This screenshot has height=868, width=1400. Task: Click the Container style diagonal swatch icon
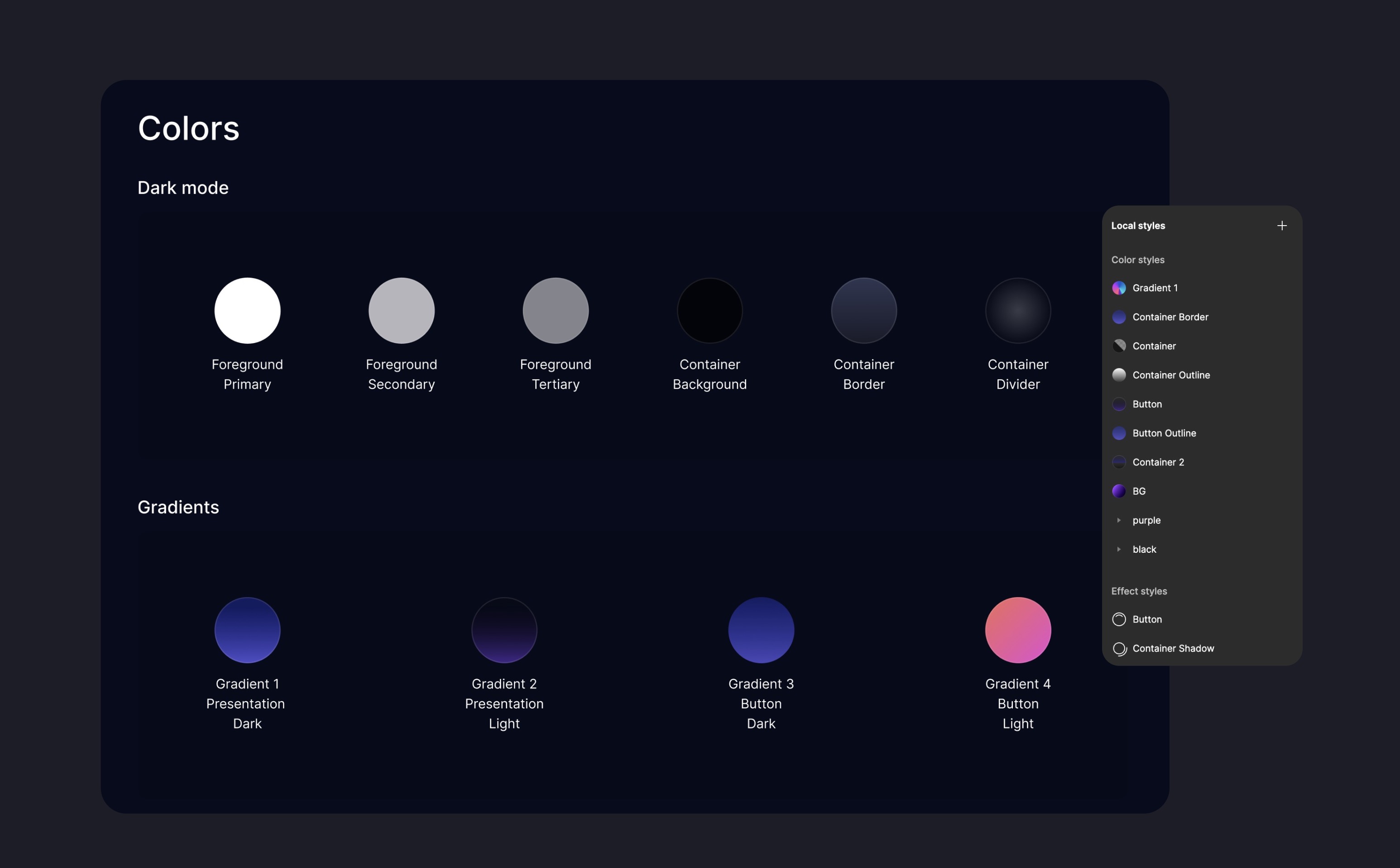[1118, 346]
